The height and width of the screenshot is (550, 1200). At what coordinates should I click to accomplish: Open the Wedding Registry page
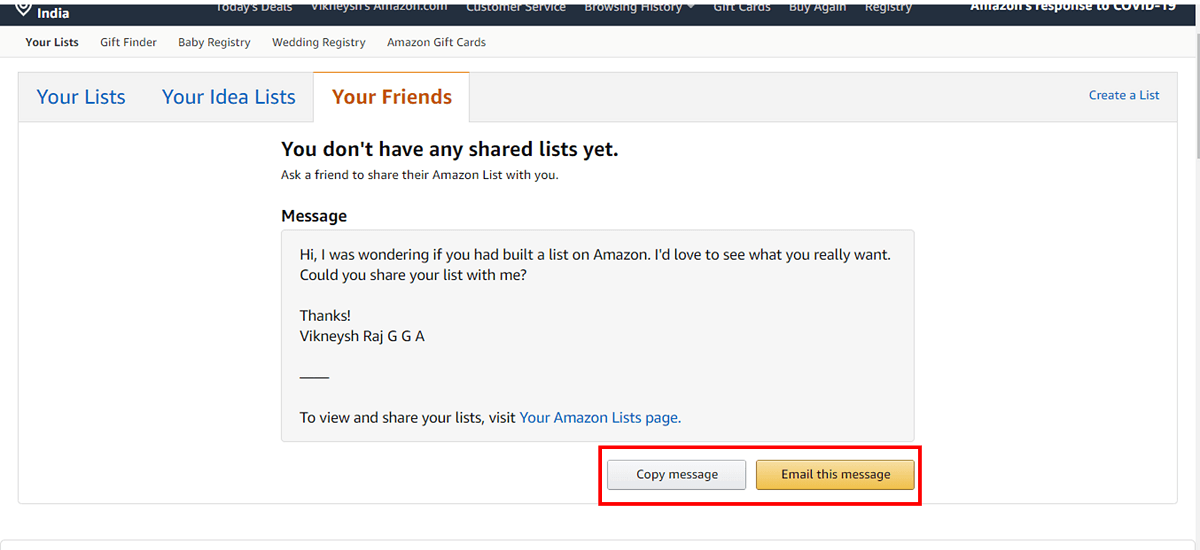(319, 42)
